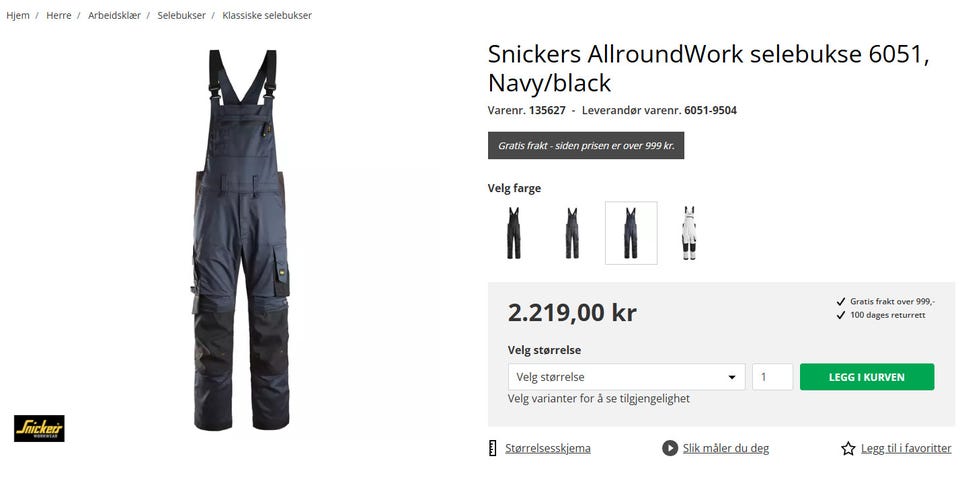Select the navy overalls color variant

pos(631,233)
